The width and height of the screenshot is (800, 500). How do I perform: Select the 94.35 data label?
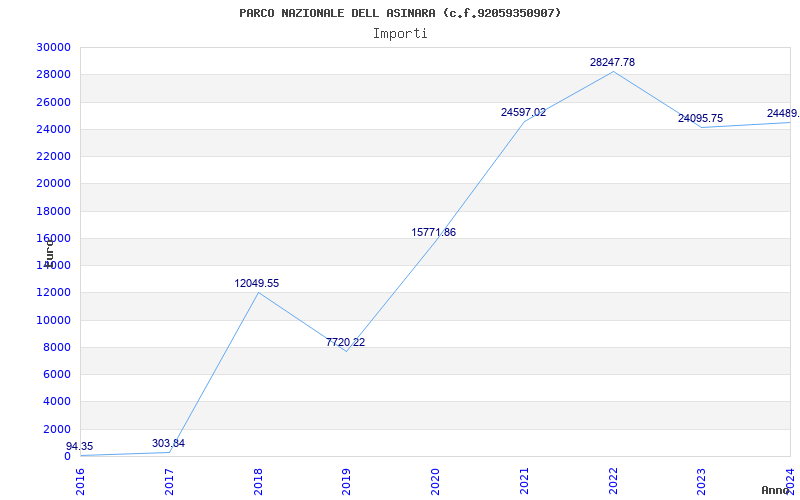80,446
